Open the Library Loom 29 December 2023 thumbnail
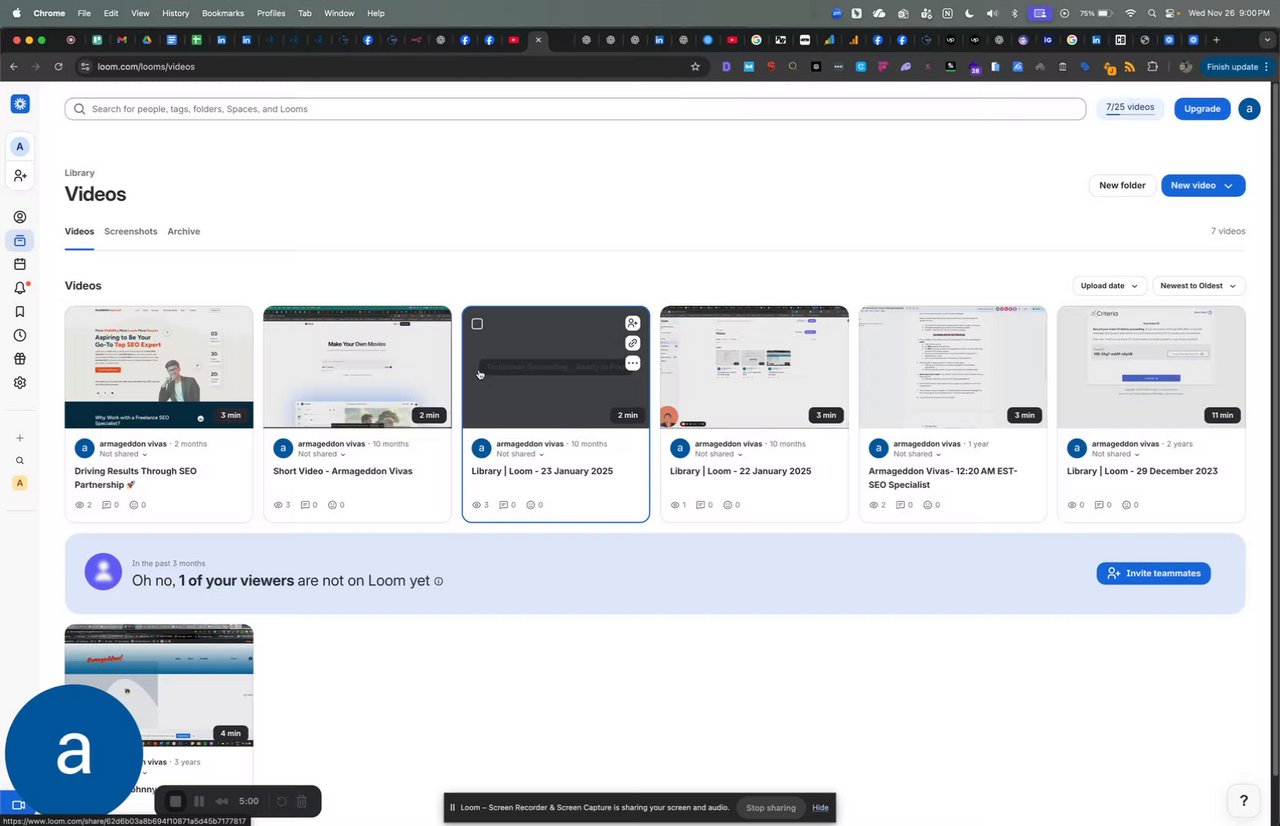Viewport: 1280px width, 826px height. 1151,367
